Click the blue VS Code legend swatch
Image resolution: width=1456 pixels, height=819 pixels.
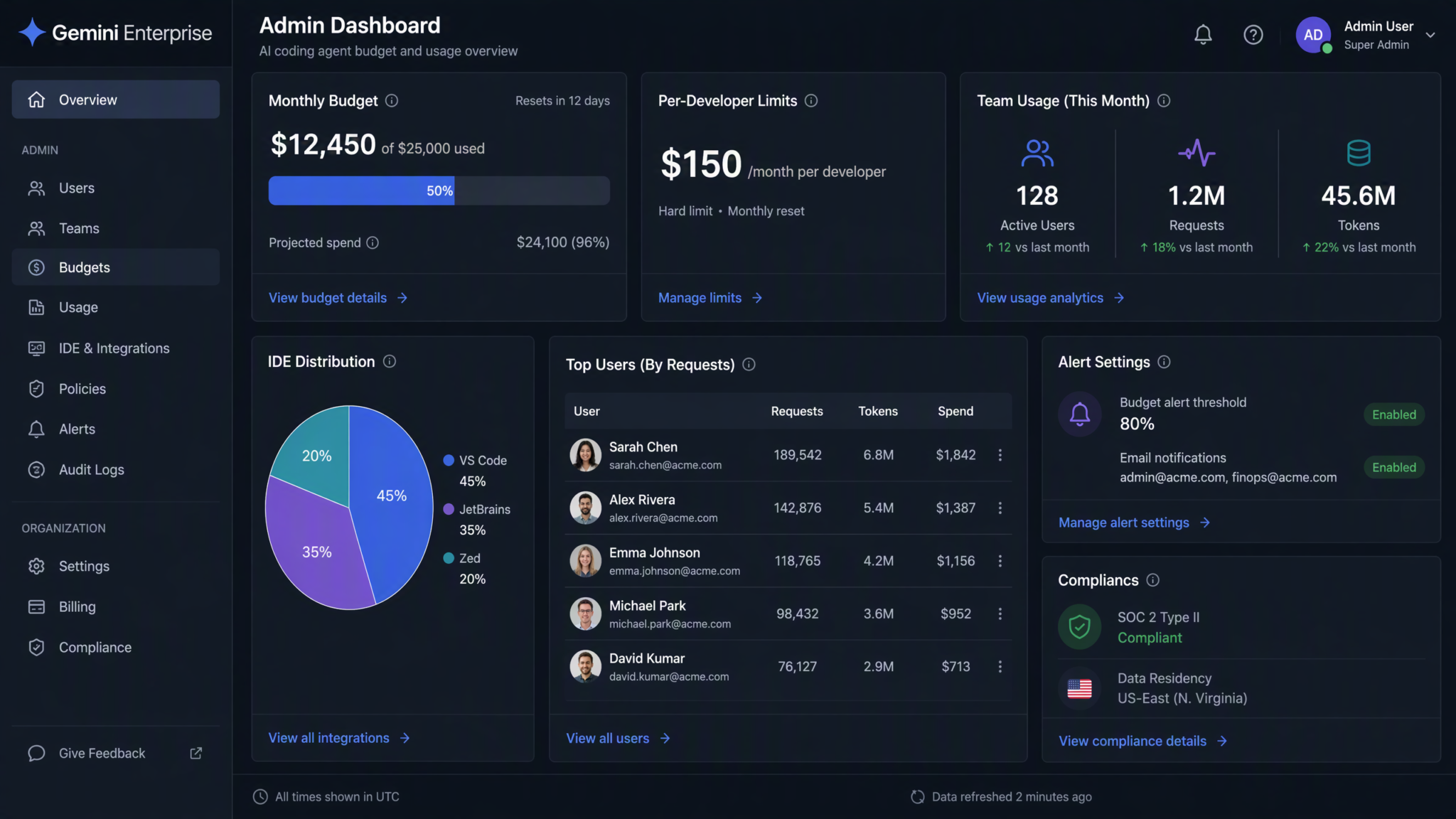tap(449, 460)
